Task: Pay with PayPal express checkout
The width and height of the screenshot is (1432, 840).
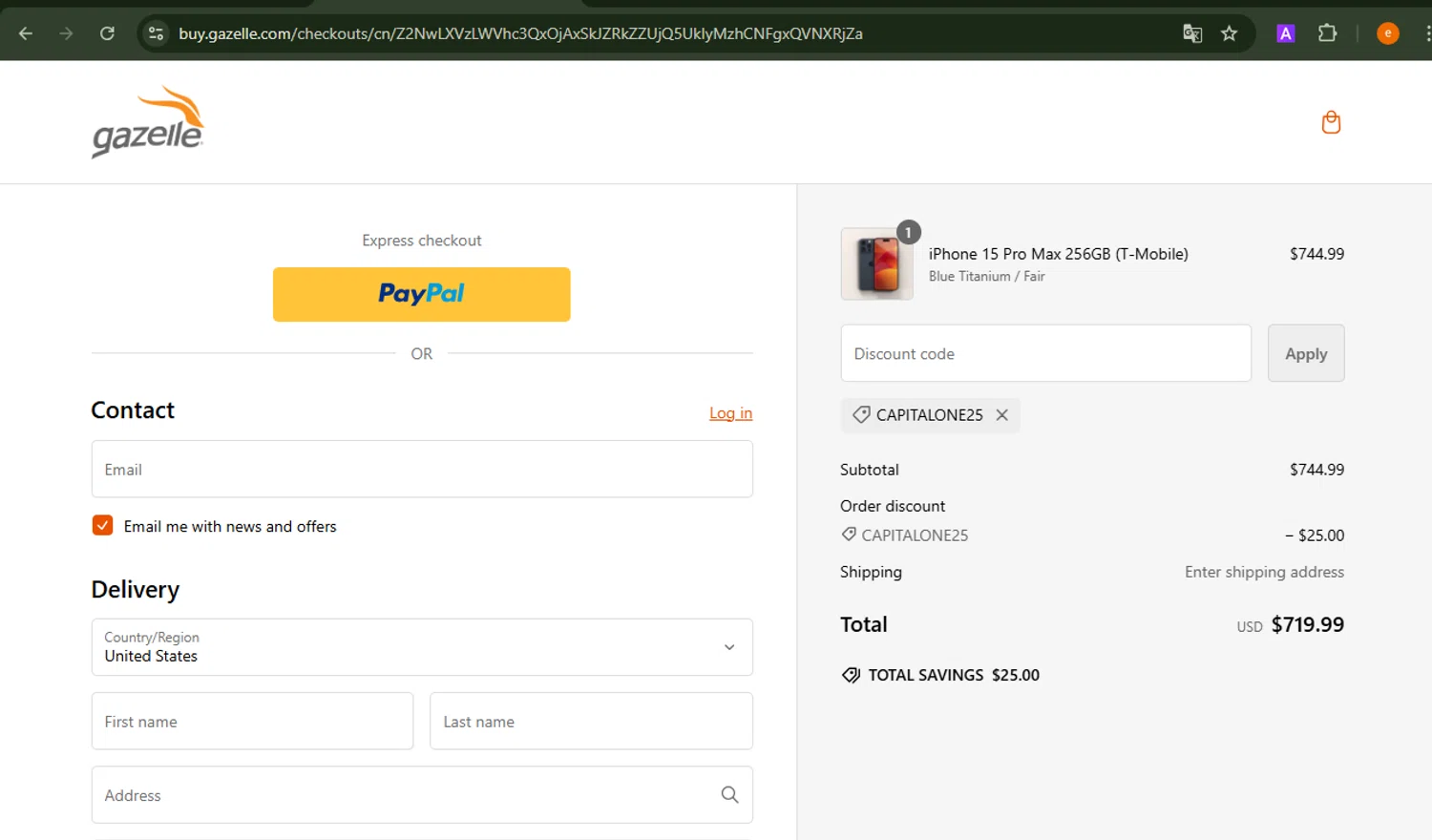Action: click(x=422, y=294)
